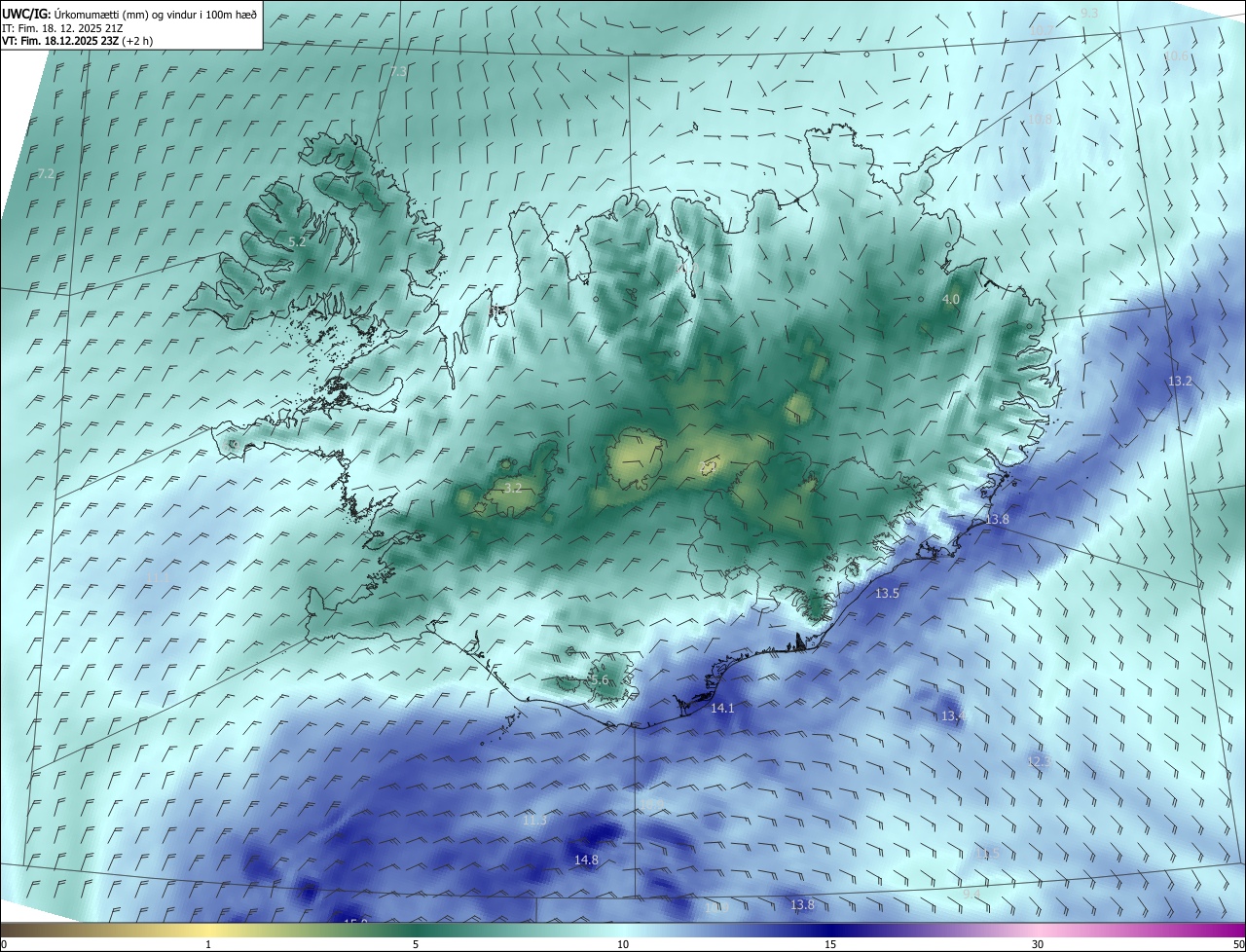Click the 13.4 value label on the map
The width and height of the screenshot is (1246, 952).
tap(953, 716)
